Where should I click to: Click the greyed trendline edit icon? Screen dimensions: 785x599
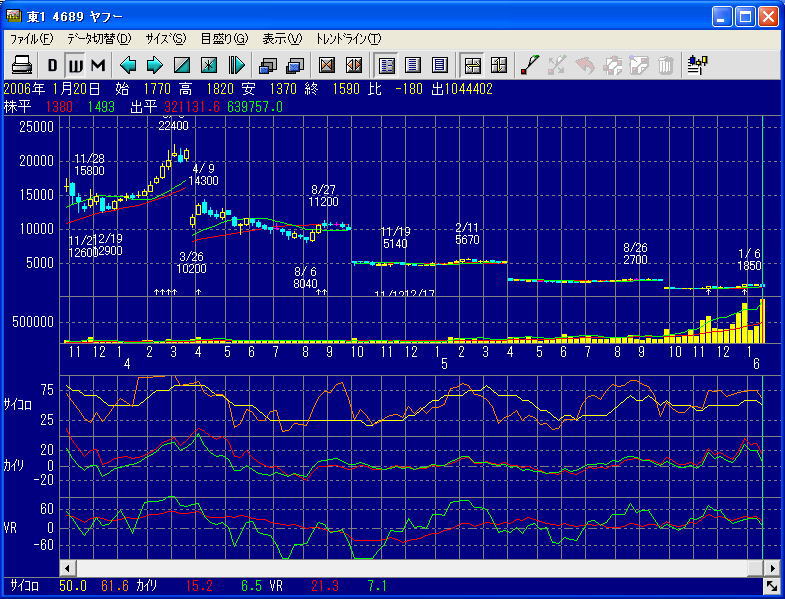click(x=557, y=65)
